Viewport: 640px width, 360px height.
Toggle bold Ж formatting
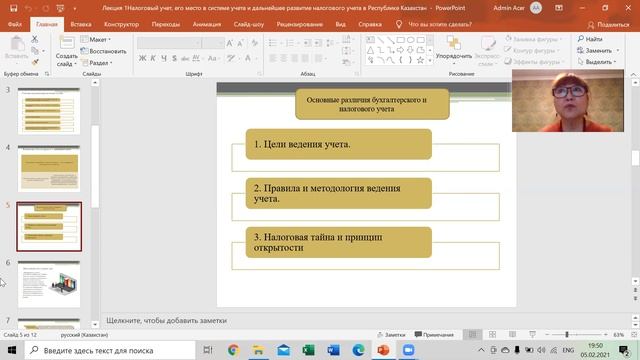click(x=142, y=58)
